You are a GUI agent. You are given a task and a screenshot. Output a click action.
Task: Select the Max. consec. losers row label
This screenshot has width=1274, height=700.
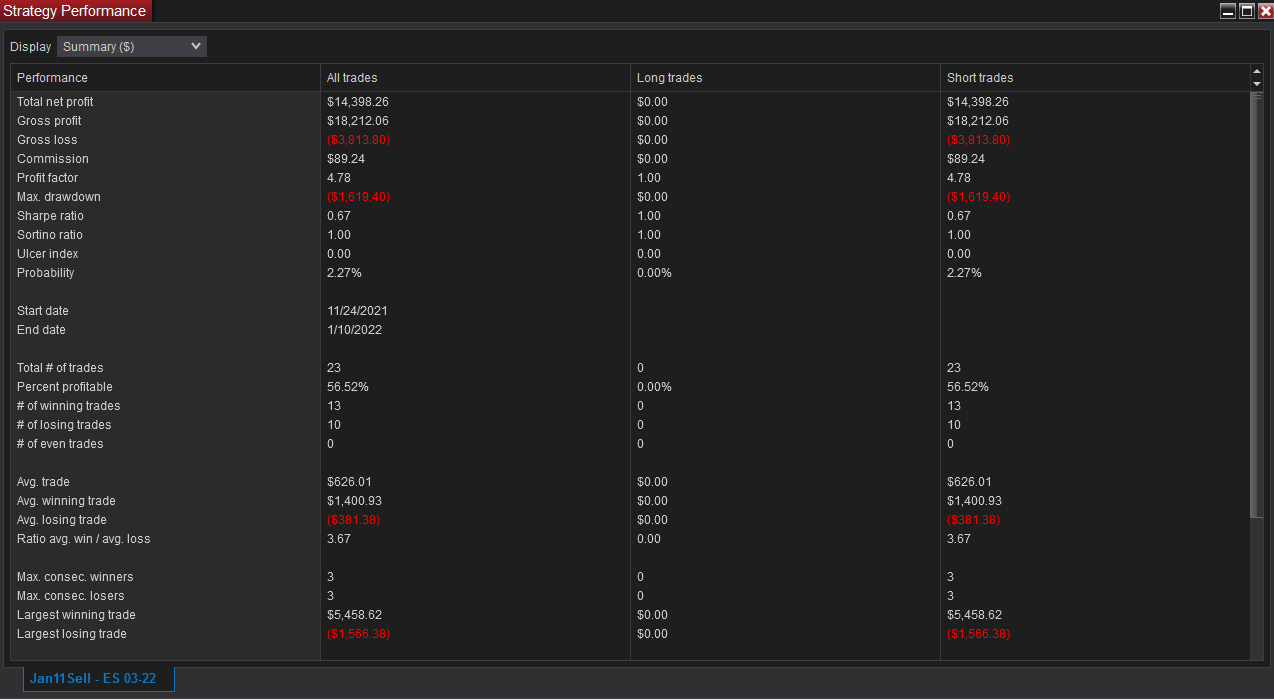pos(71,596)
